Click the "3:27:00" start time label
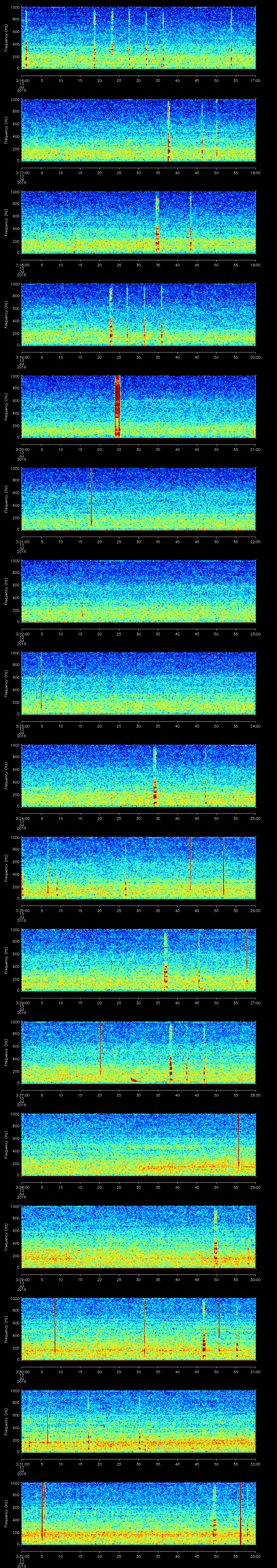The height and width of the screenshot is (1568, 277). (22, 1095)
